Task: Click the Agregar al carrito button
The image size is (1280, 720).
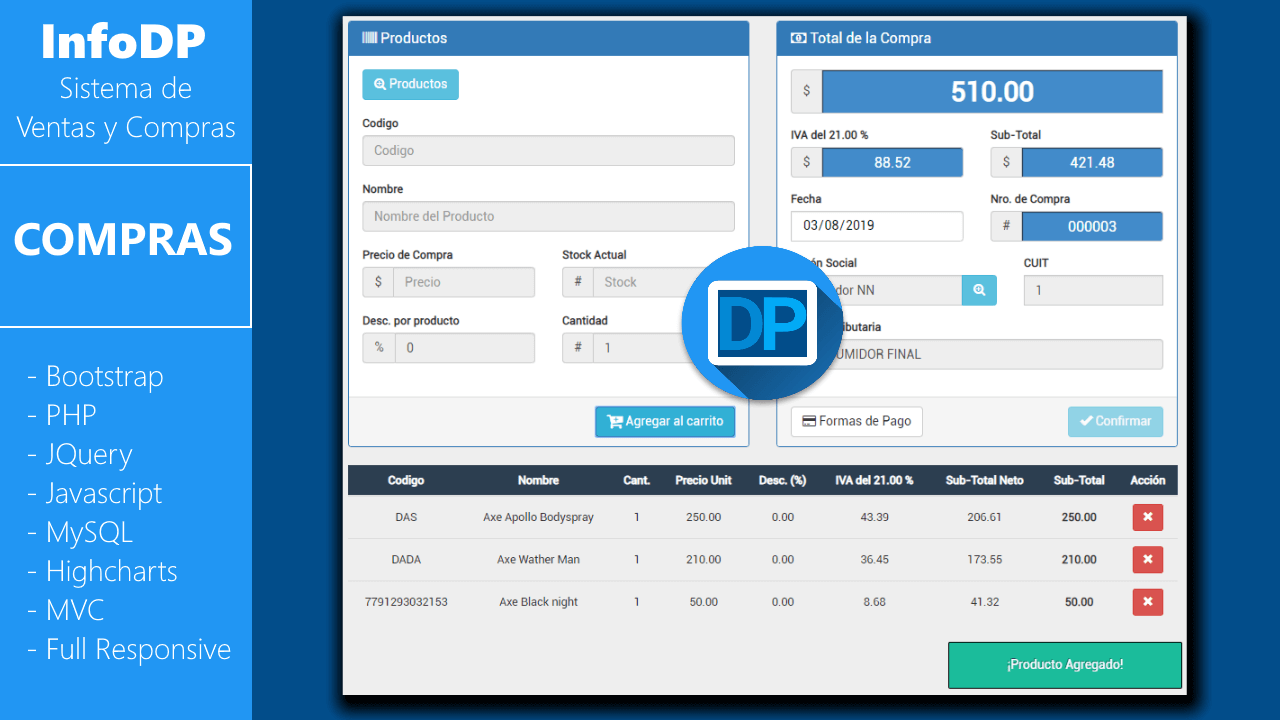Action: [x=665, y=422]
